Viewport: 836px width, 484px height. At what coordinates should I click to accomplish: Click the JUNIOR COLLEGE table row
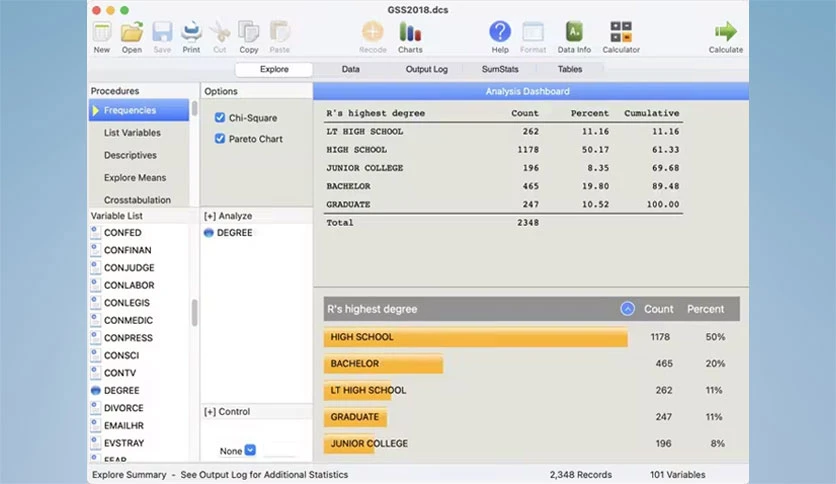(x=503, y=168)
